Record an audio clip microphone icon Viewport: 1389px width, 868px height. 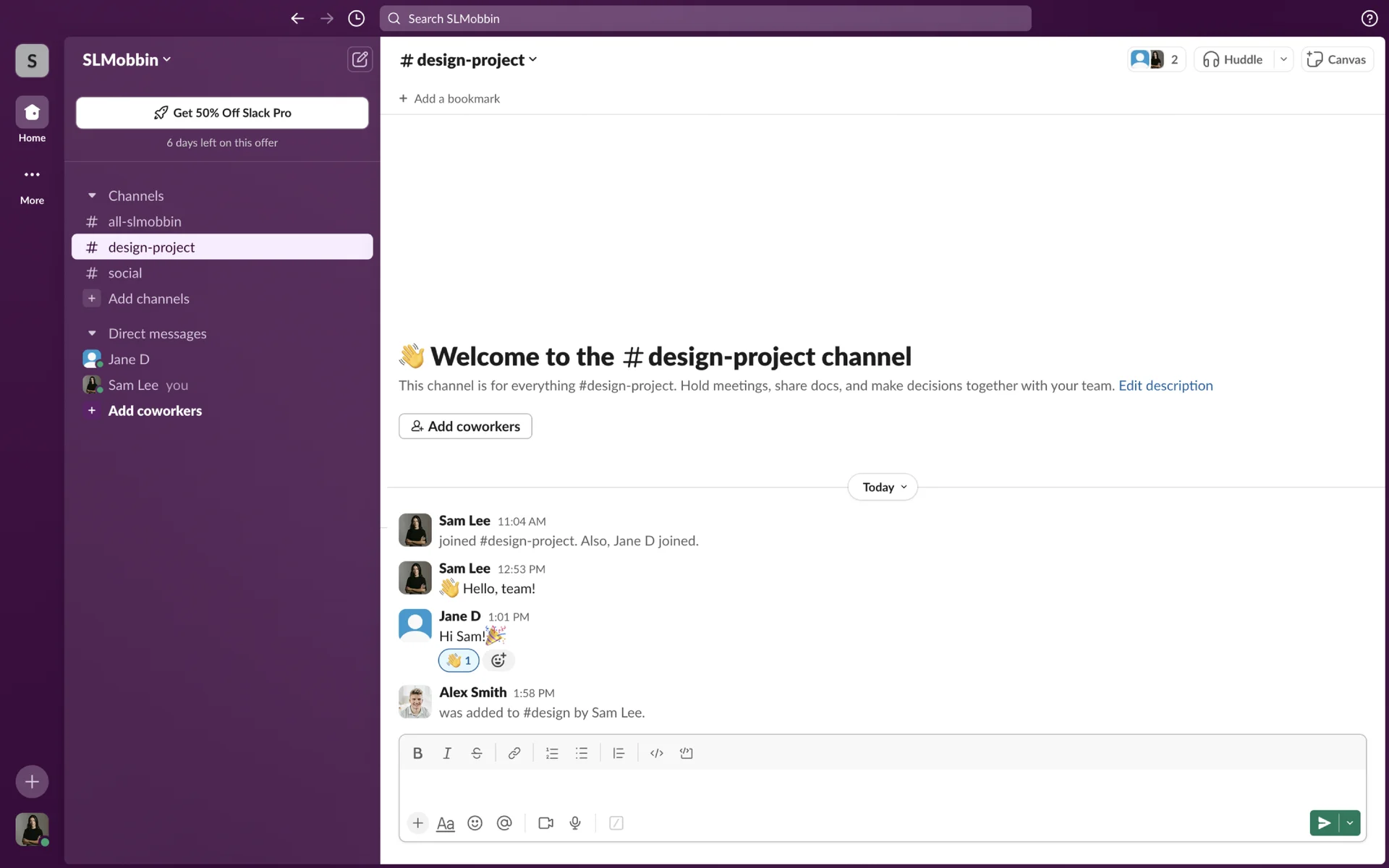click(x=575, y=823)
